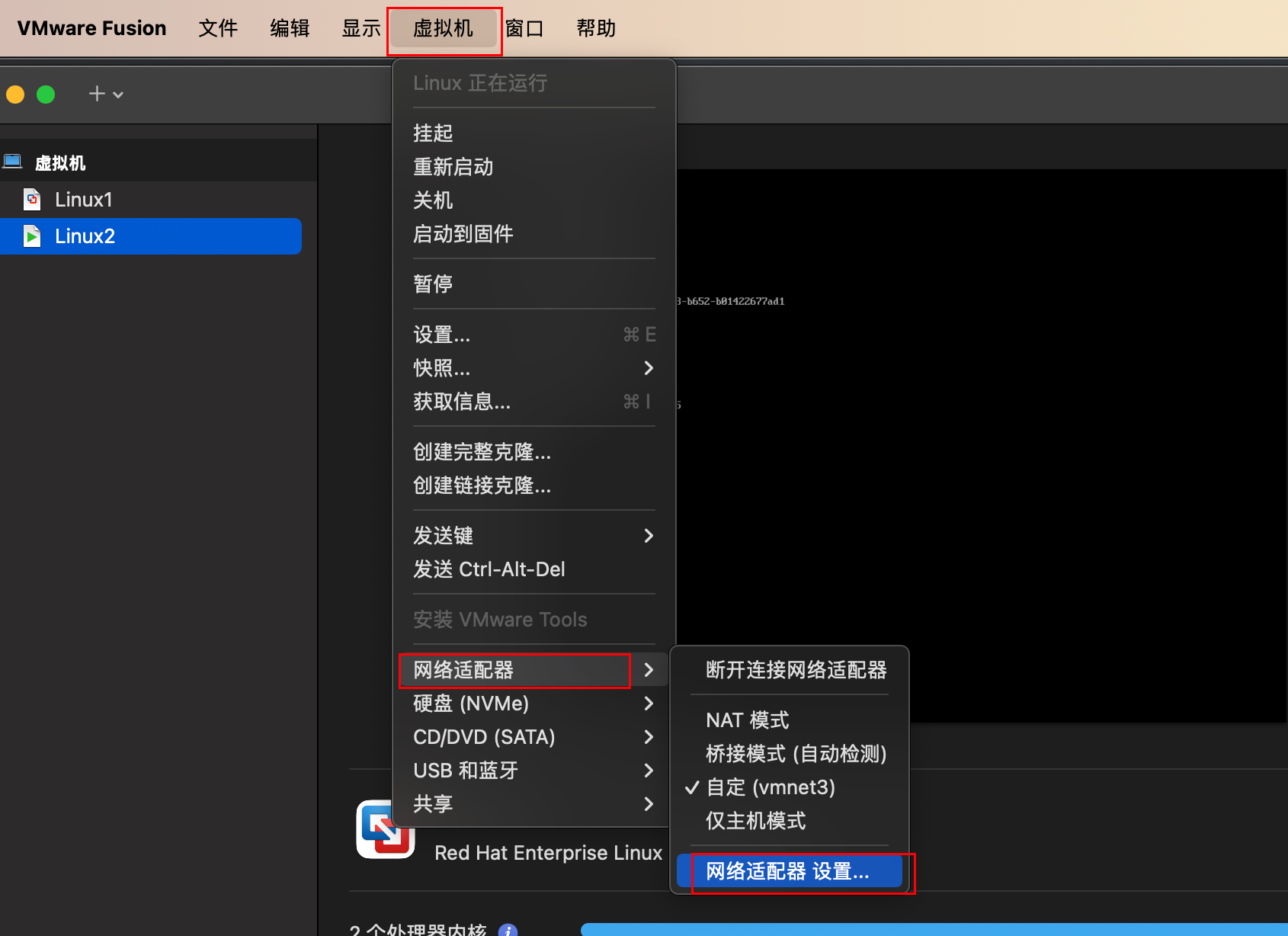Choose 关机 to shut down
The width and height of the screenshot is (1288, 936).
tap(533, 200)
